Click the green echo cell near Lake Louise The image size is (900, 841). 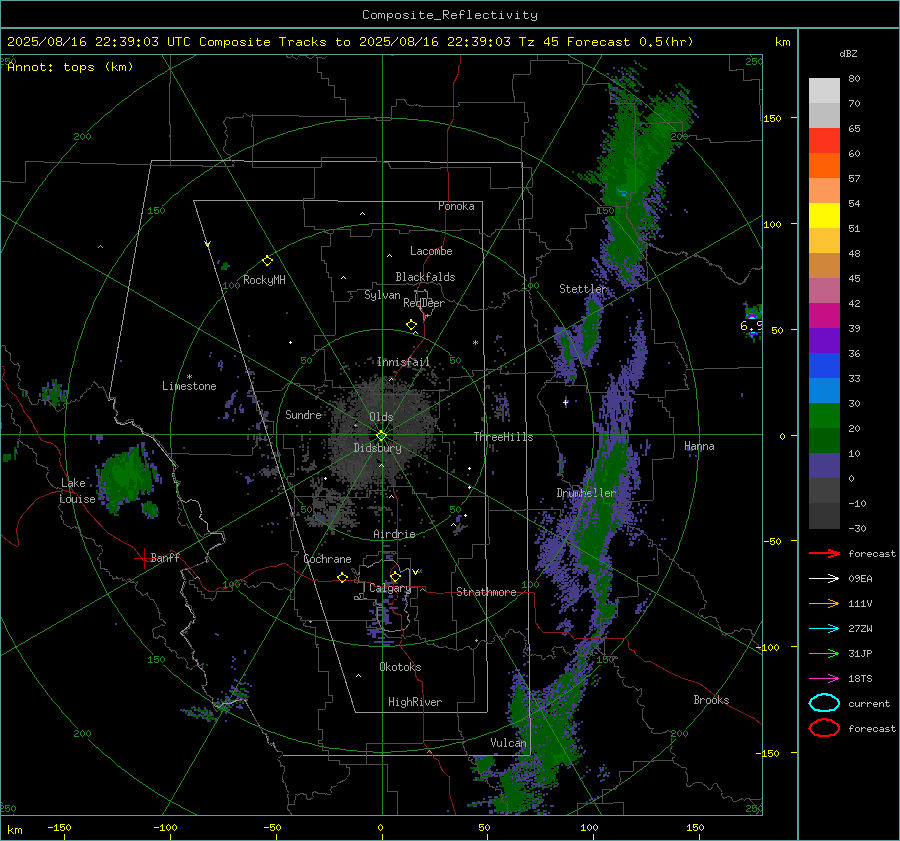click(x=125, y=478)
